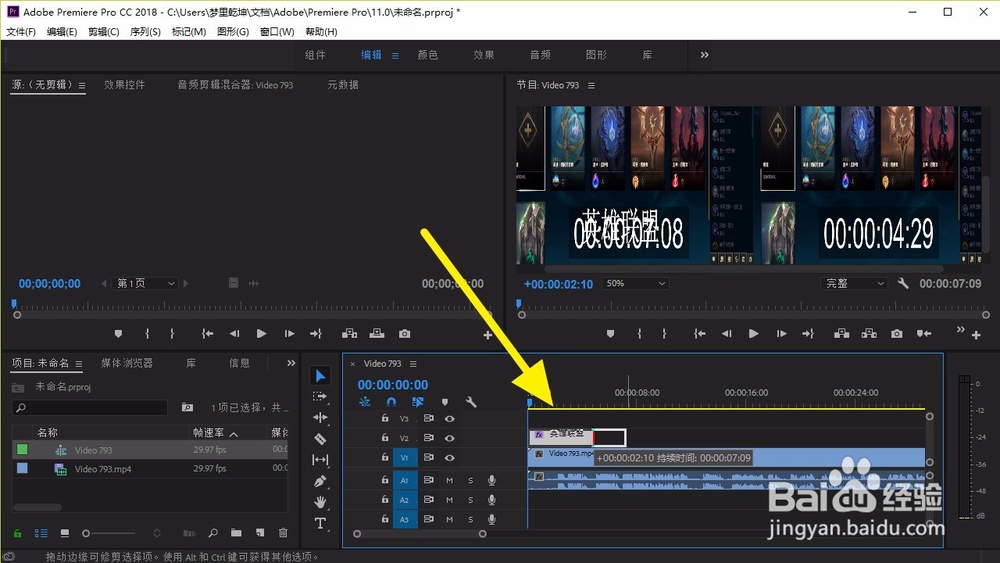1000x563 pixels.
Task: Select the Track Select Forward tool
Action: (320, 397)
